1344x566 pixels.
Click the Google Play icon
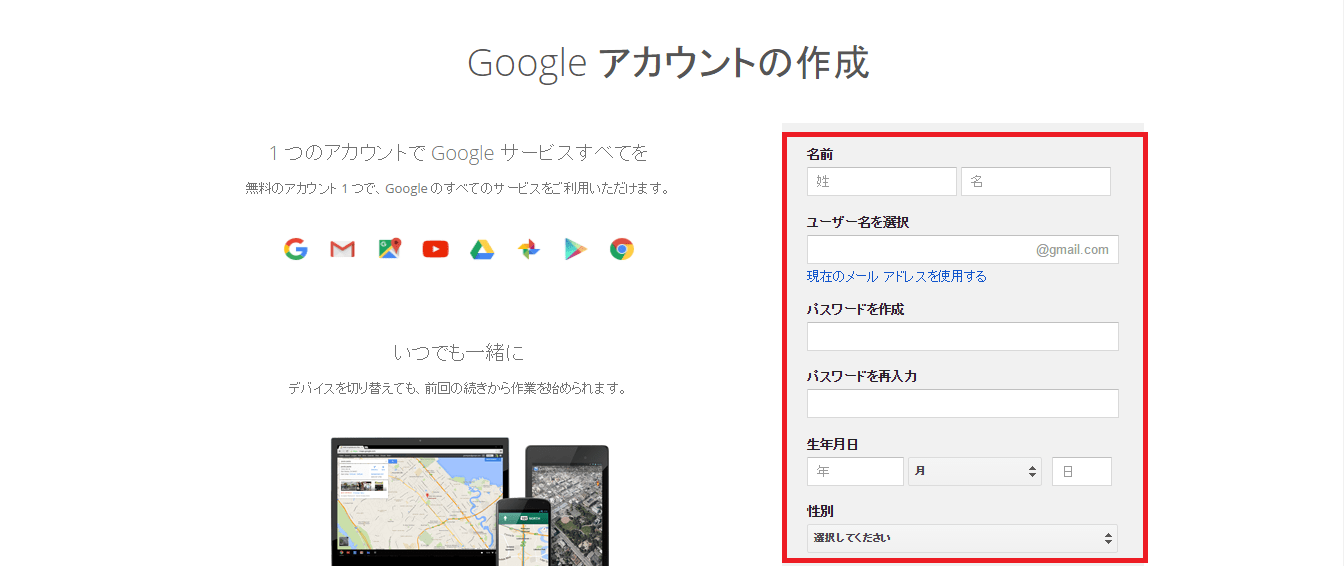(575, 250)
